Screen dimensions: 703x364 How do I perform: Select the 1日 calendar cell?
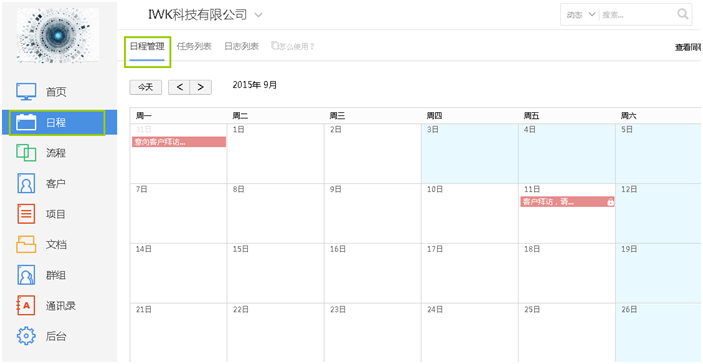pyautogui.click(x=275, y=154)
